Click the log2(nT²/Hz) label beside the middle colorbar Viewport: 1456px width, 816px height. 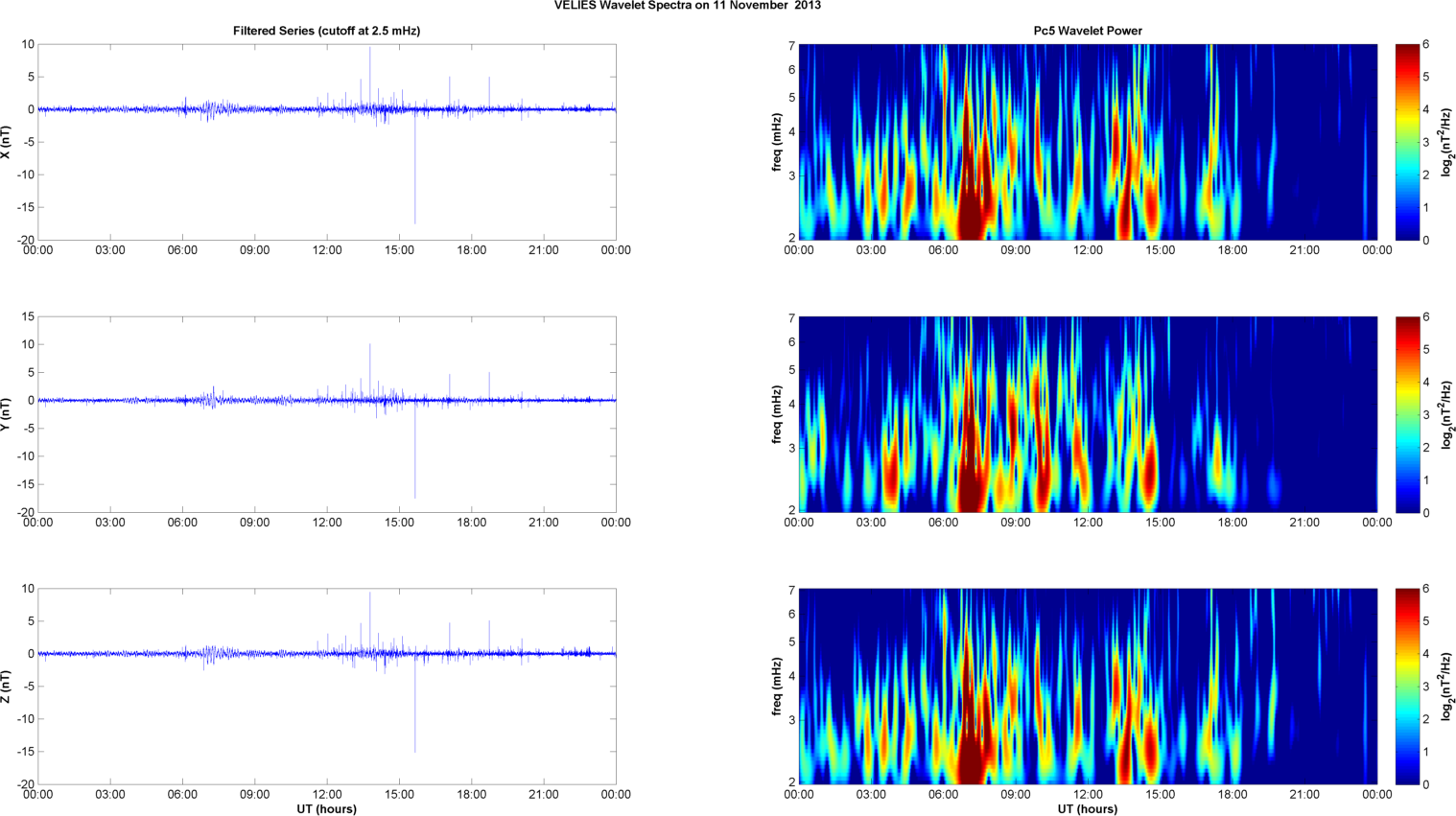1446,414
